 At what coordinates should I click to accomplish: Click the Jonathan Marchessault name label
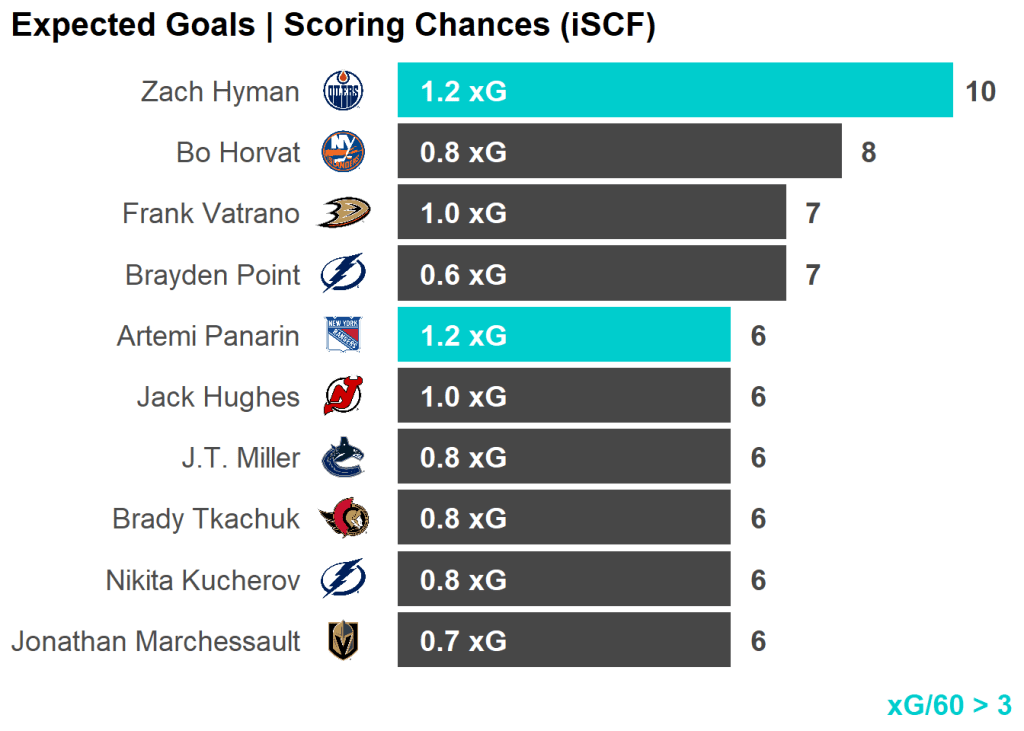[x=155, y=641]
